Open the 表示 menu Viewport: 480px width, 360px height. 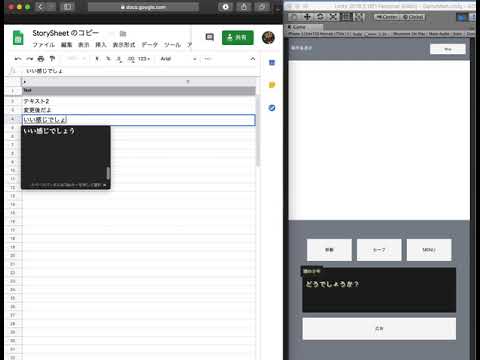point(83,45)
